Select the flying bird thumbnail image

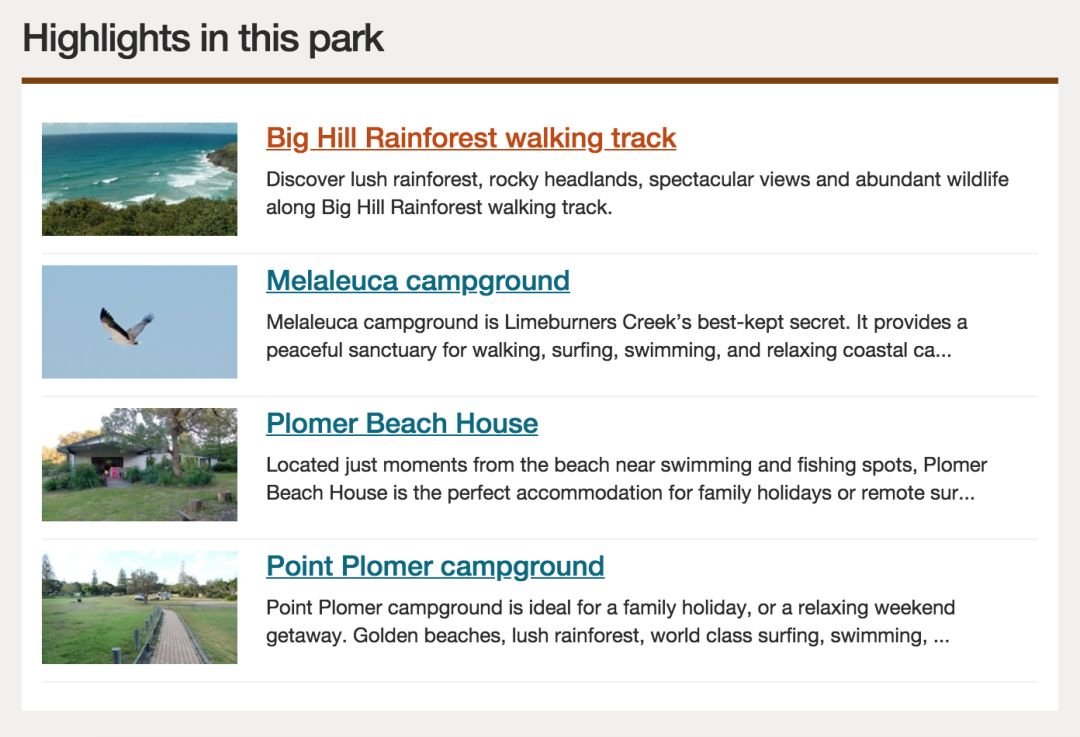[140, 322]
